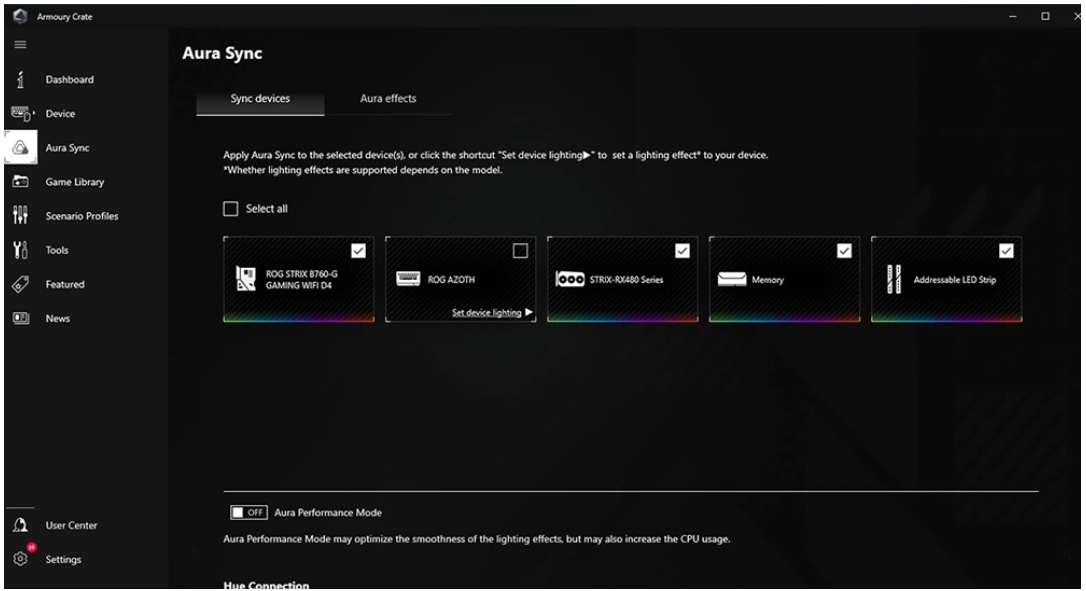Click the Set device lighting arrow
This screenshot has width=1086, height=591.
529,312
